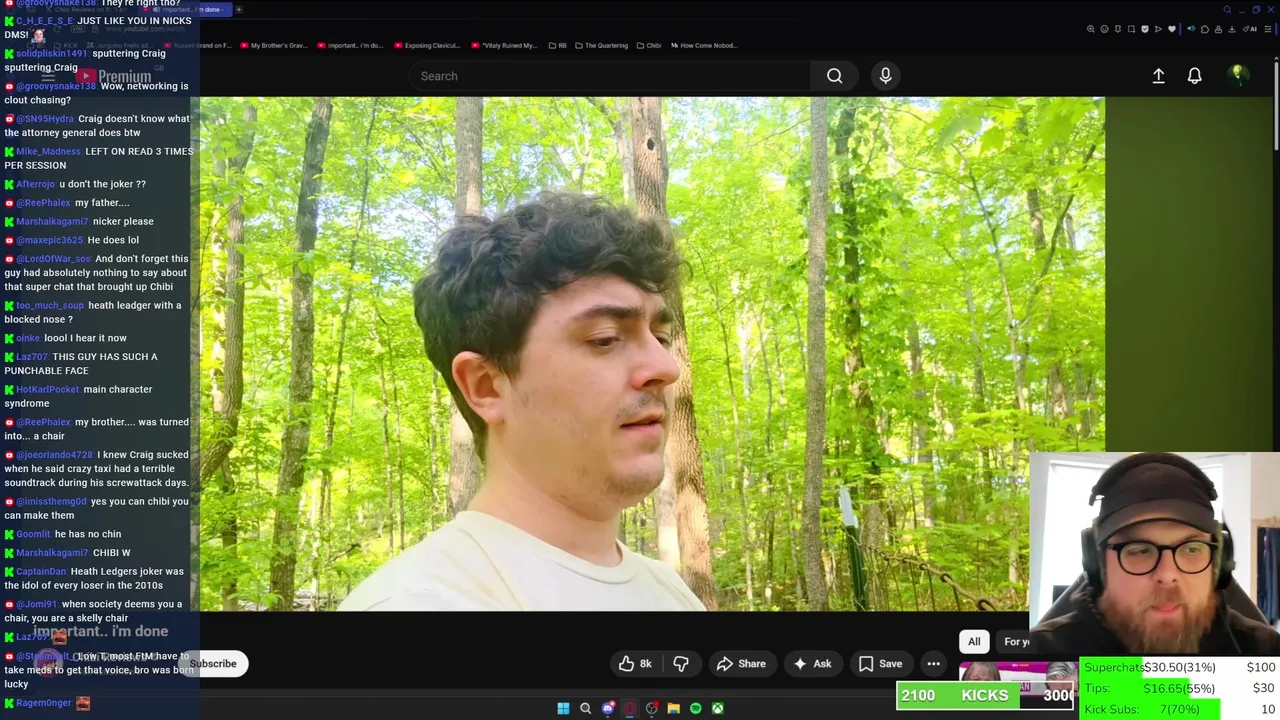Open Windows taskbar search
This screenshot has width=1280, height=720.
585,708
